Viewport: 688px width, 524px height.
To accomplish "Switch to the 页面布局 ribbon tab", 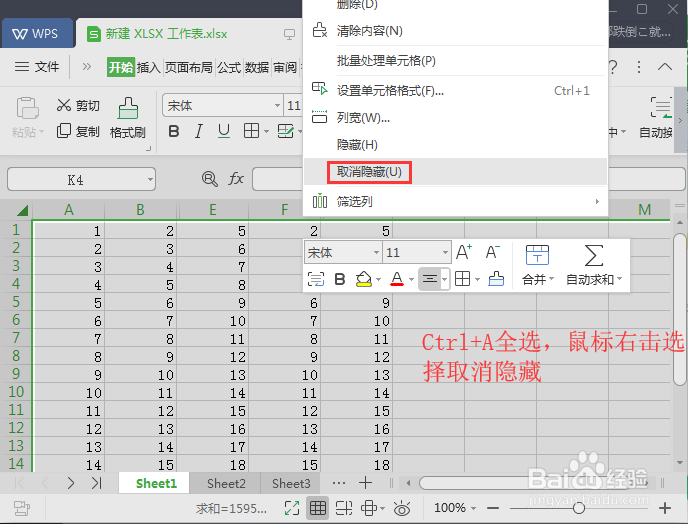I will click(x=189, y=68).
